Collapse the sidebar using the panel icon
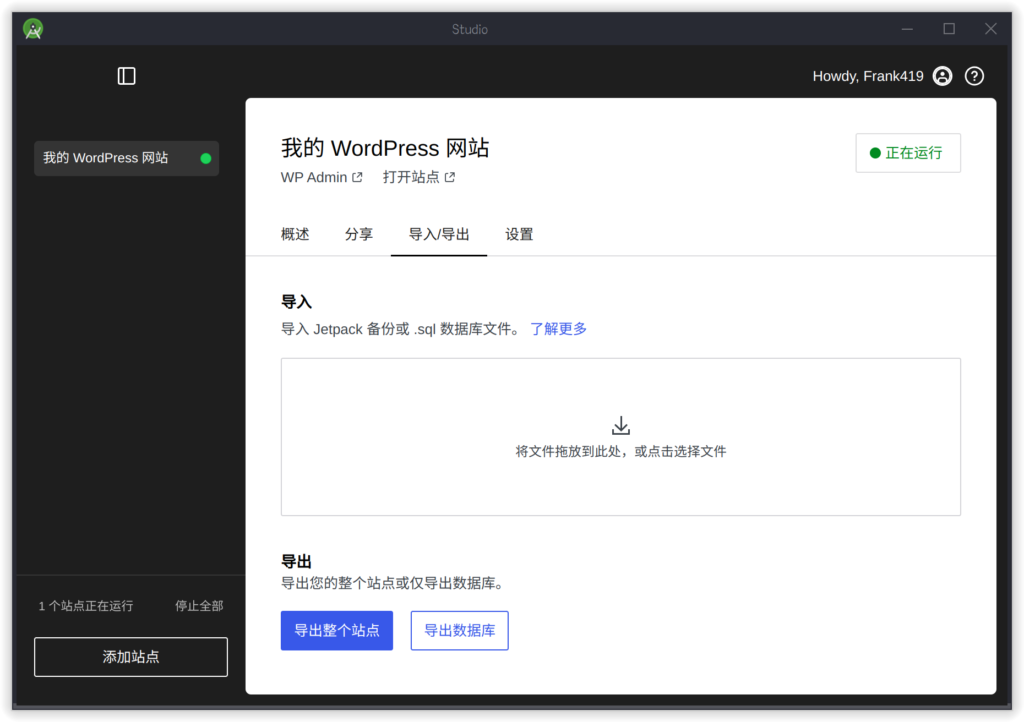The width and height of the screenshot is (1024, 722). pos(126,75)
